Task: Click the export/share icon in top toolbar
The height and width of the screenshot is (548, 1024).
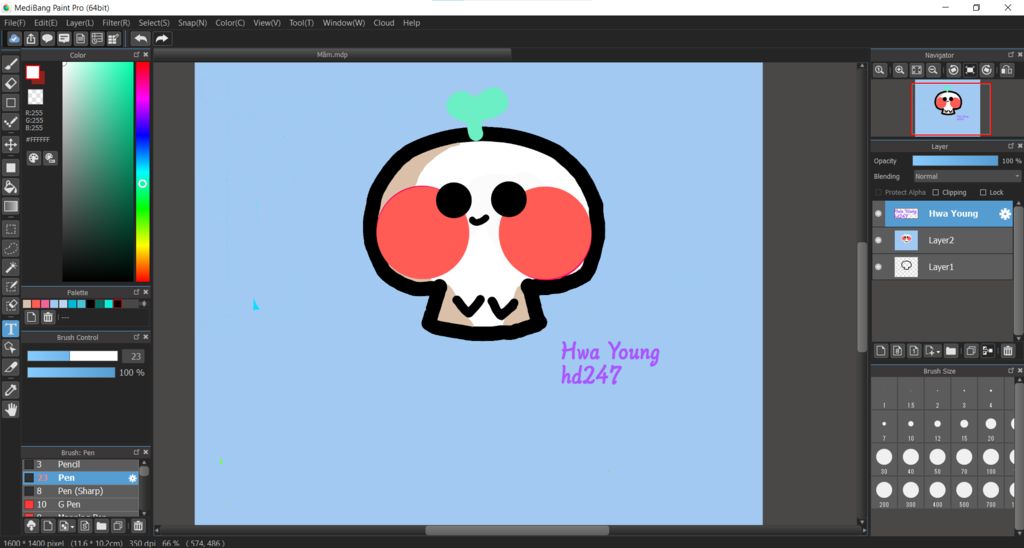Action: point(31,39)
